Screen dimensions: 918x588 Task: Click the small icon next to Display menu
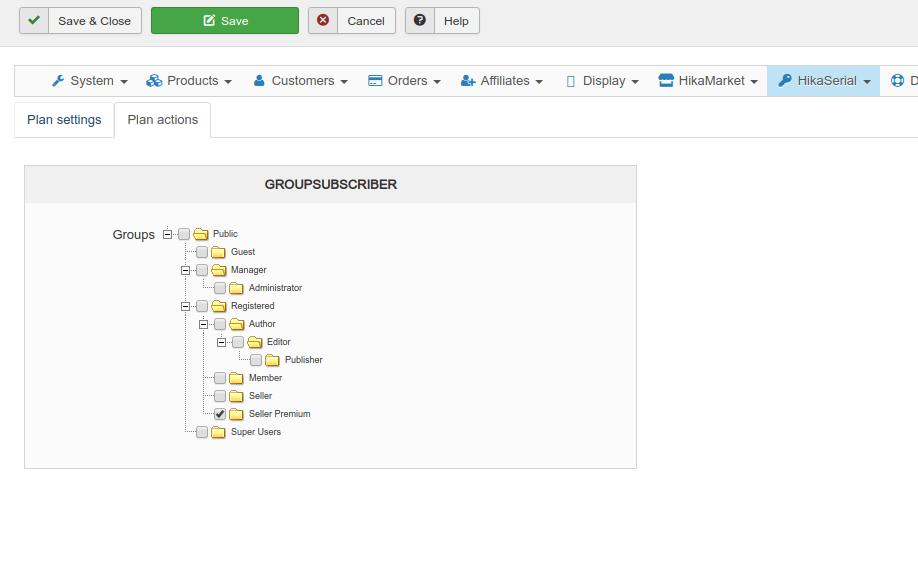click(570, 81)
